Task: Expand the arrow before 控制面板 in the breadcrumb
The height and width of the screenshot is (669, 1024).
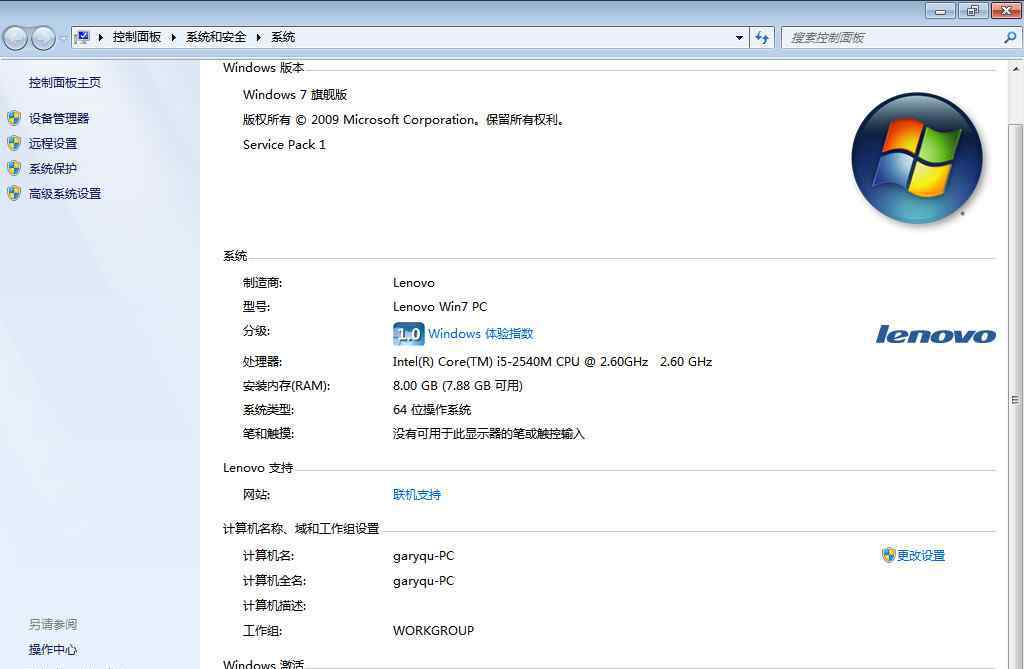Action: pos(101,37)
